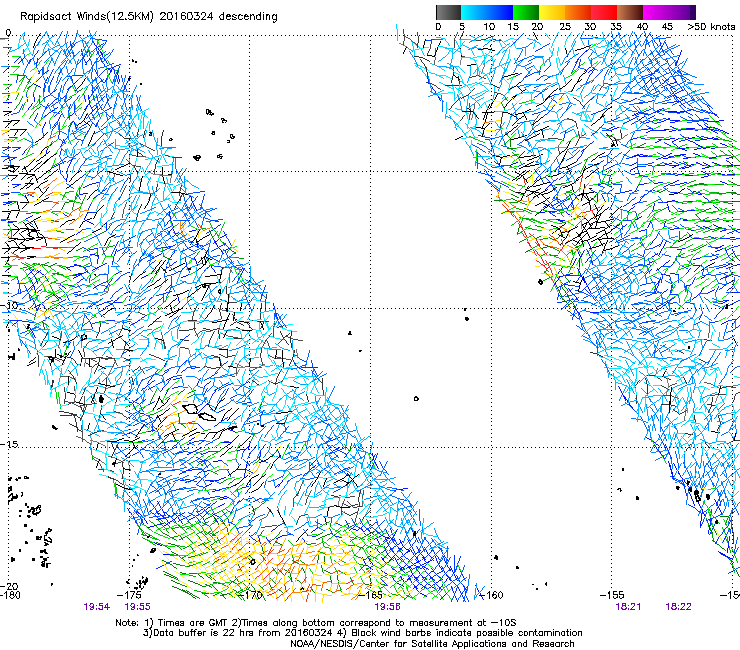This screenshot has width=740, height=650.
Task: Click the -20 latitude axis label
Action: point(9,586)
